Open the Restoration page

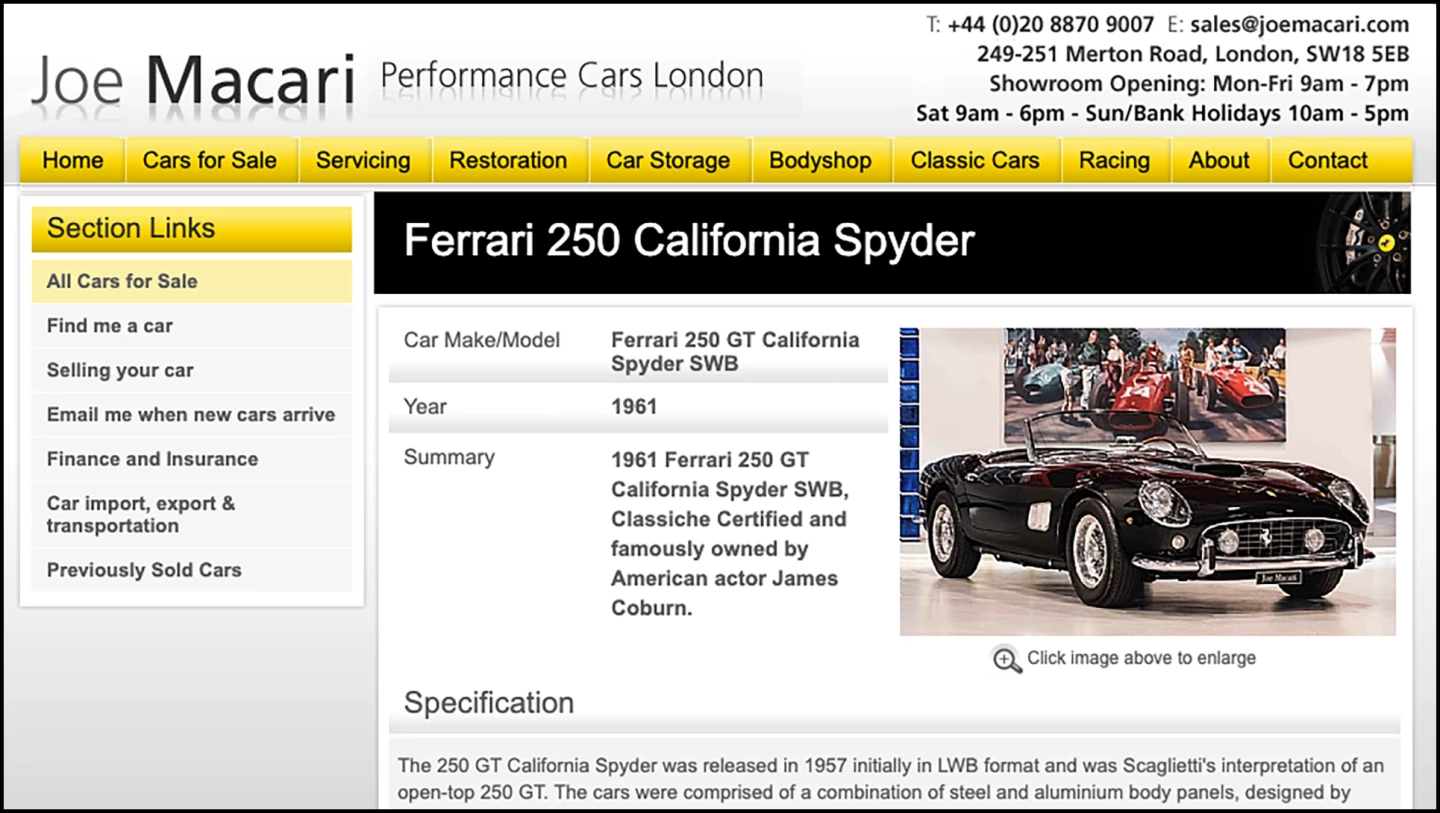(x=508, y=160)
